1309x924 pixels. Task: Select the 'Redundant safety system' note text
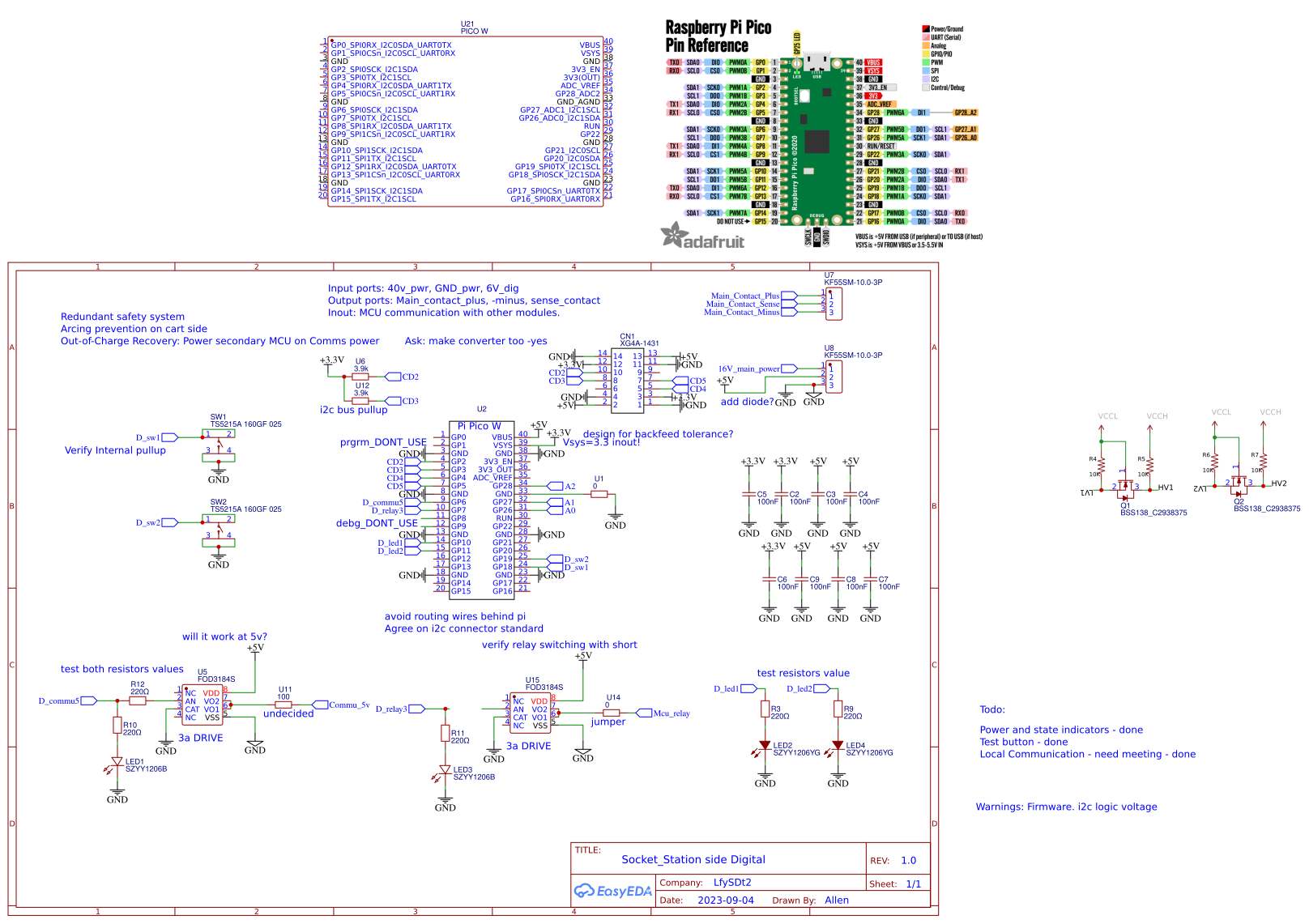click(x=122, y=317)
